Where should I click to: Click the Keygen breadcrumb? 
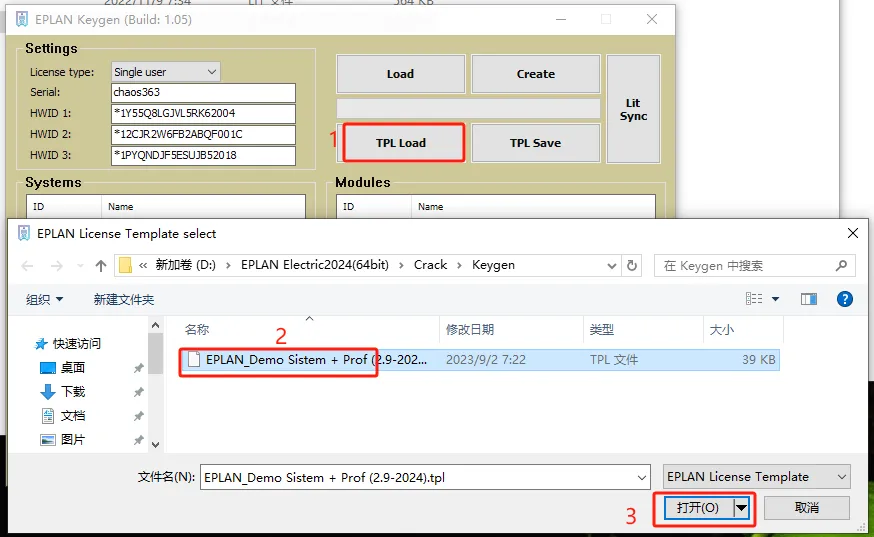(493, 265)
